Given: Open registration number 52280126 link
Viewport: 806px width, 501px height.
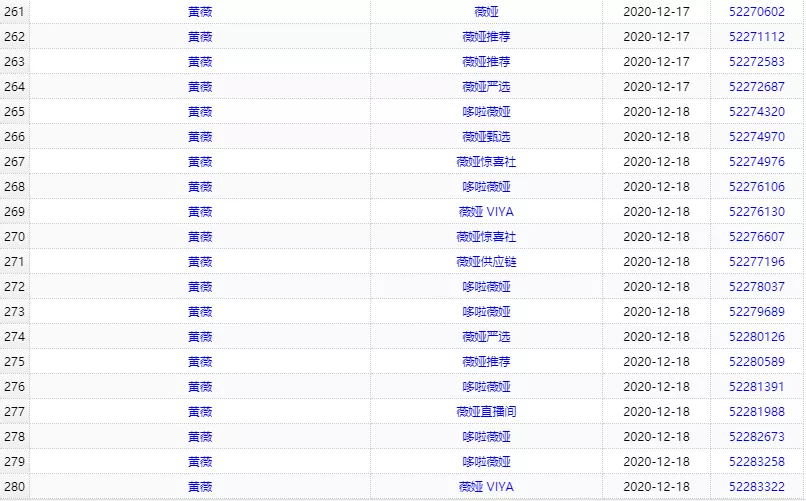Looking at the screenshot, I should (x=757, y=337).
